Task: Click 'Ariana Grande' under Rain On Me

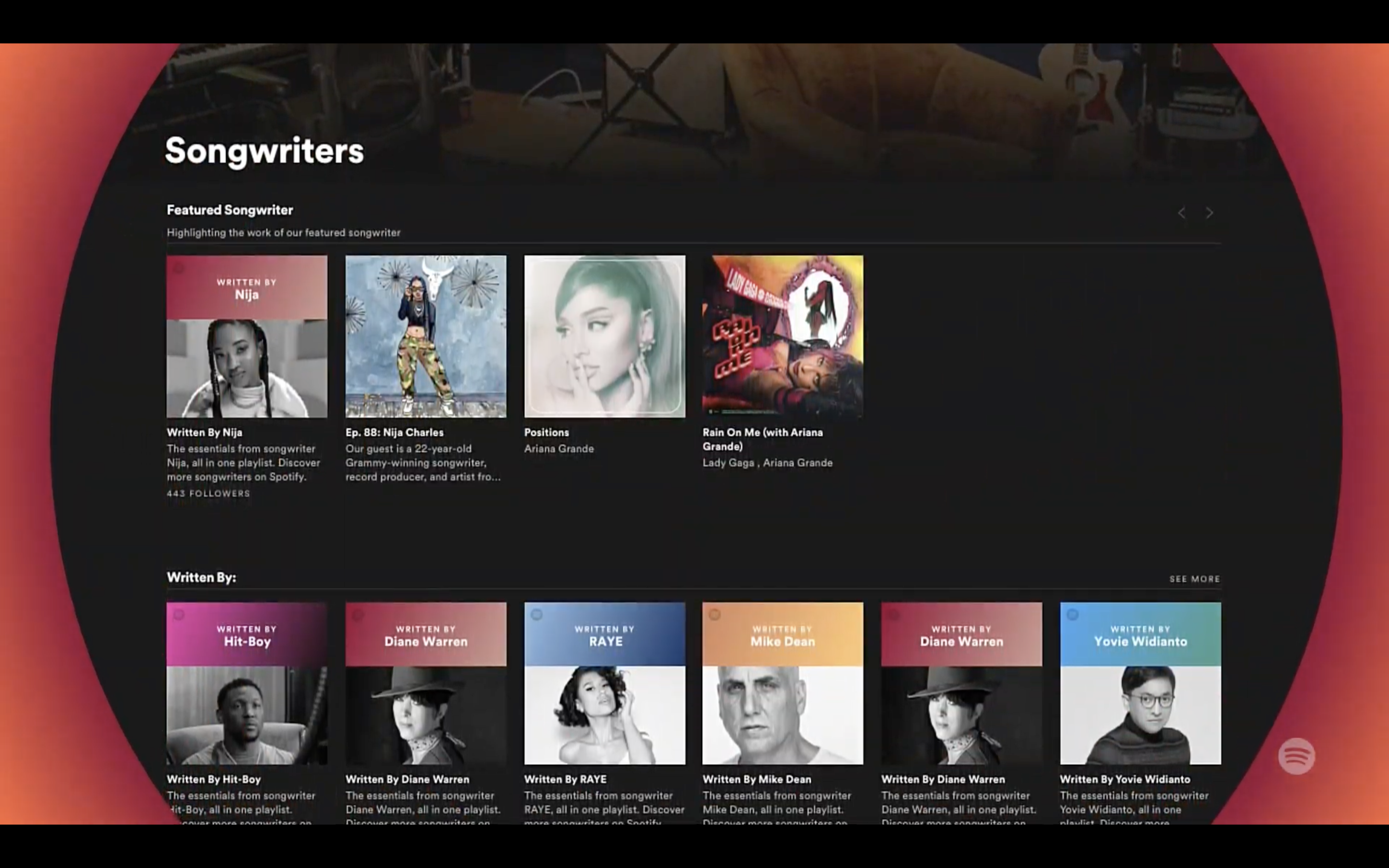Action: pyautogui.click(x=797, y=463)
